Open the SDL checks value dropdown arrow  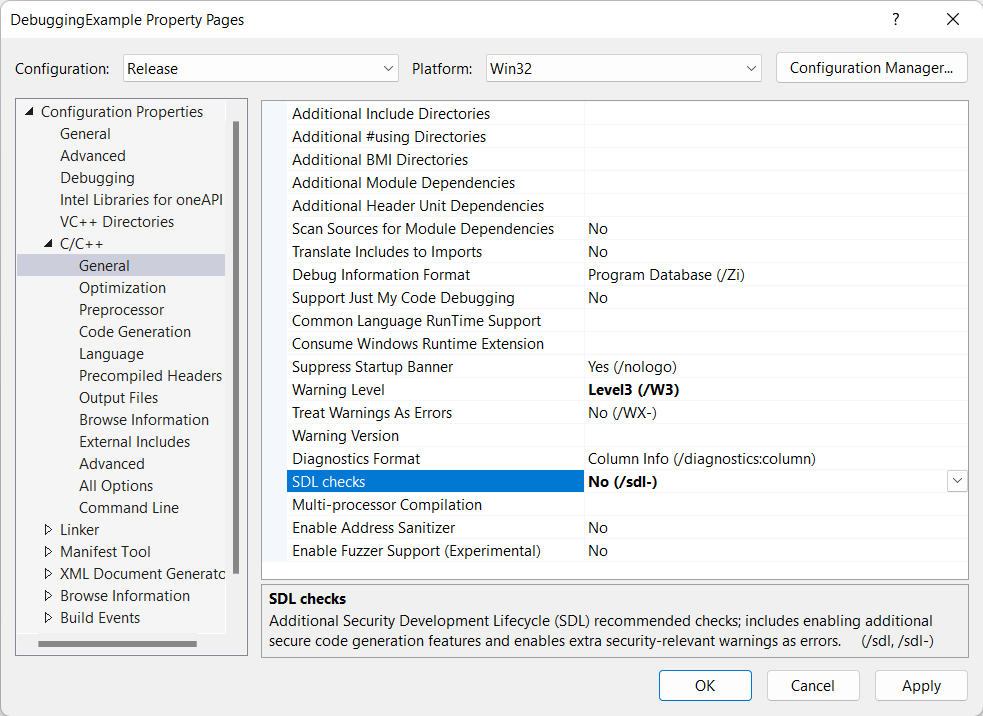point(957,482)
